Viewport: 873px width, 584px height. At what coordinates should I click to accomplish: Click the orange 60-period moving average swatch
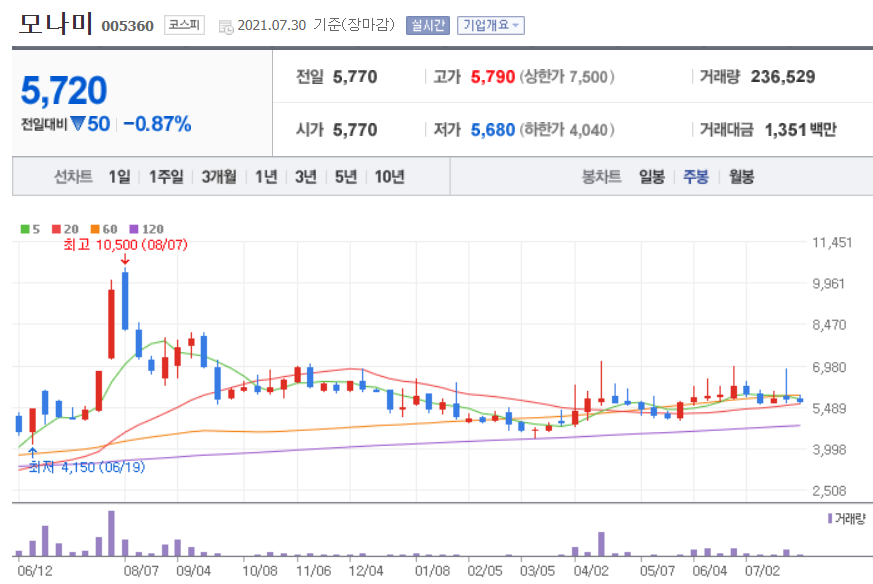pyautogui.click(x=95, y=229)
